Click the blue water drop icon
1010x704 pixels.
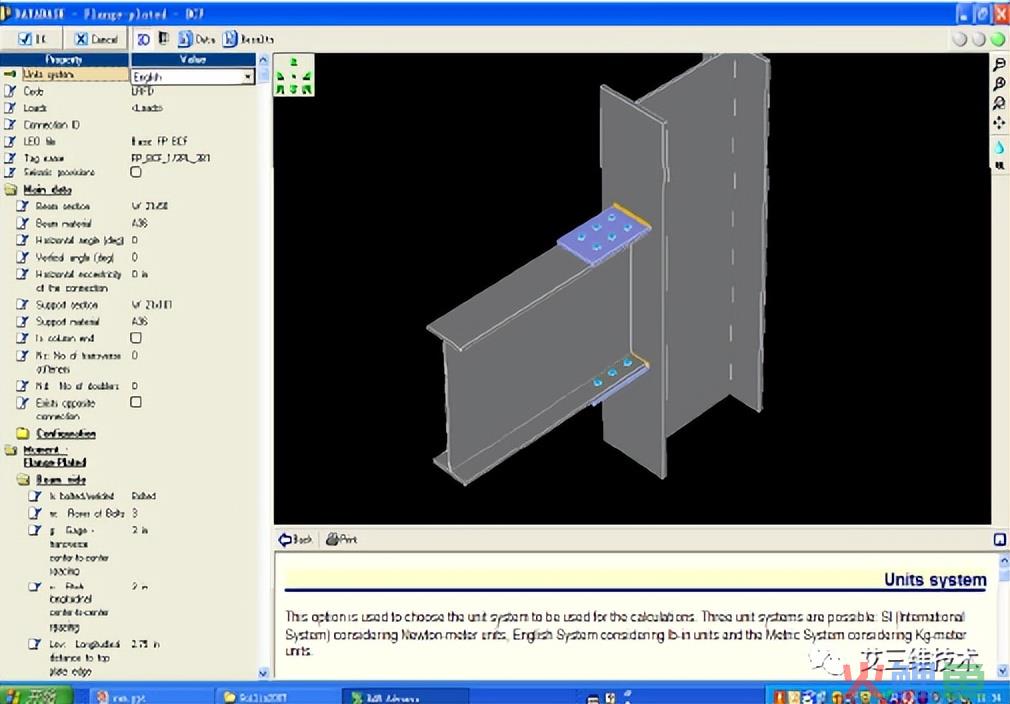click(999, 147)
